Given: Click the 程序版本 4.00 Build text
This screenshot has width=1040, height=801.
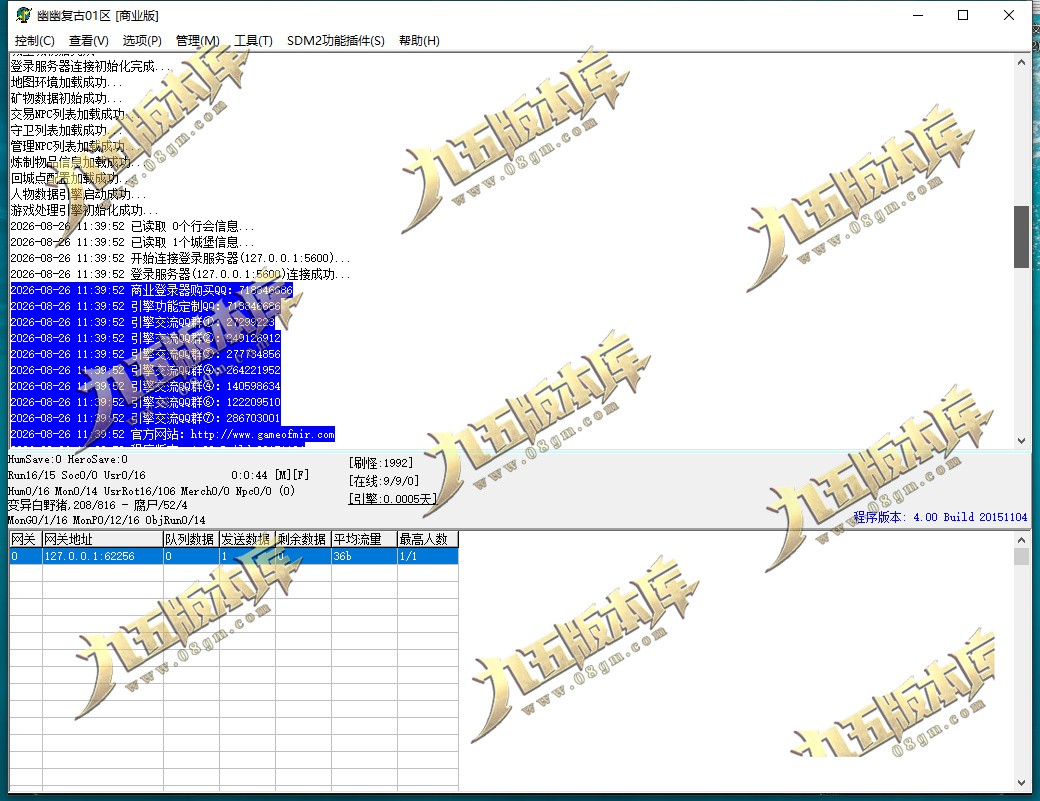Looking at the screenshot, I should coord(940,517).
